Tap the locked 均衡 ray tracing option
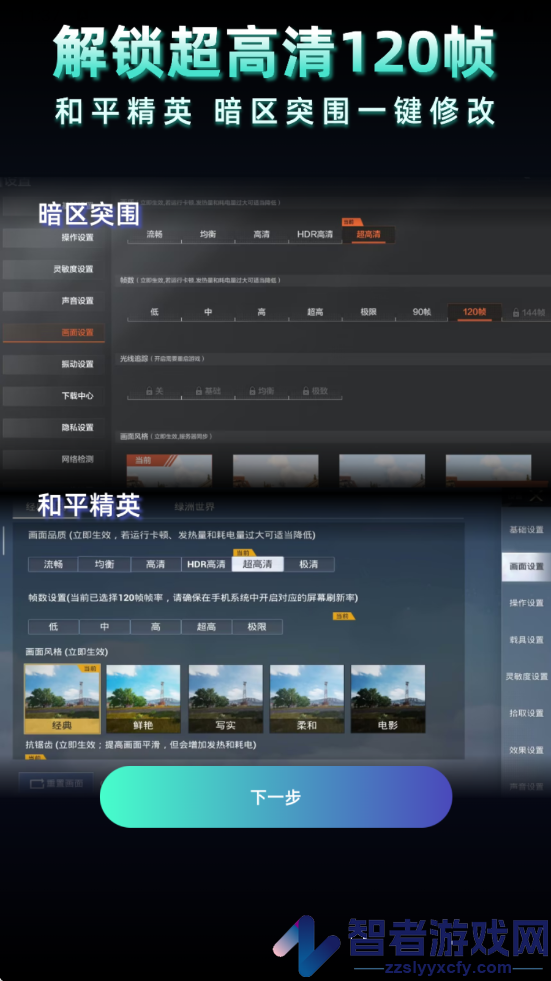This screenshot has width=551, height=981. (x=261, y=390)
